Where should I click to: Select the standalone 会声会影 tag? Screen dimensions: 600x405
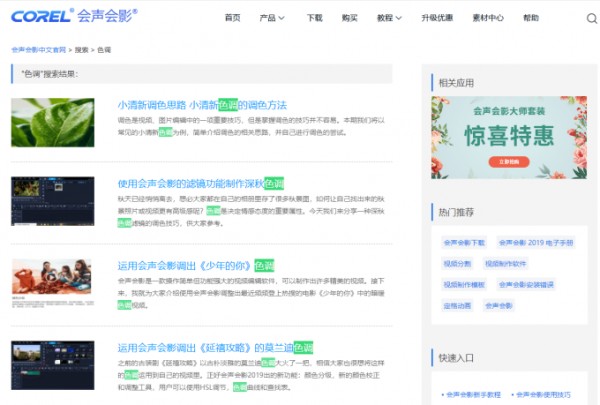point(499,305)
